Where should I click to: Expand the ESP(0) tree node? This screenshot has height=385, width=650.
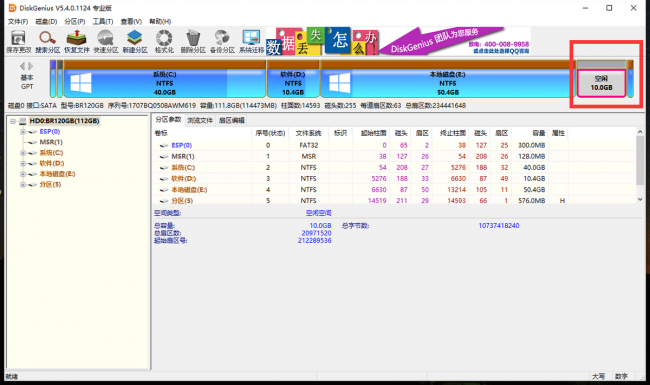point(23,132)
